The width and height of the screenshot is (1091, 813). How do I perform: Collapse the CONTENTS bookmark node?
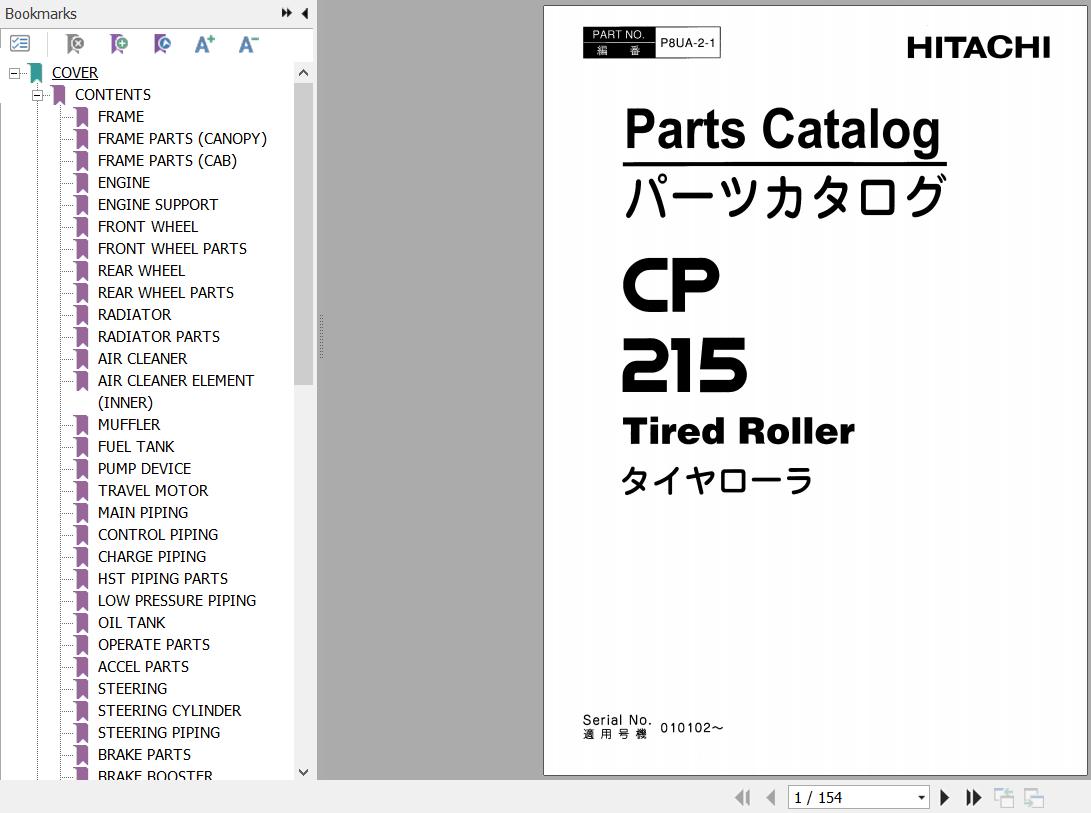click(37, 95)
